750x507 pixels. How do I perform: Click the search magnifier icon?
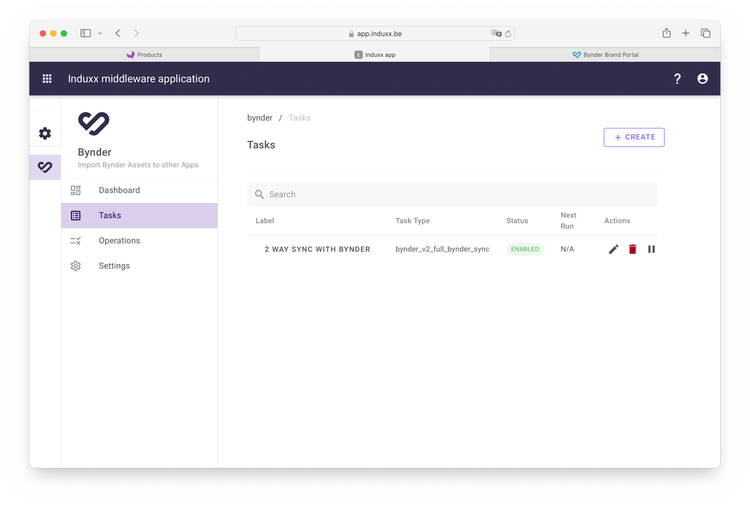(259, 194)
